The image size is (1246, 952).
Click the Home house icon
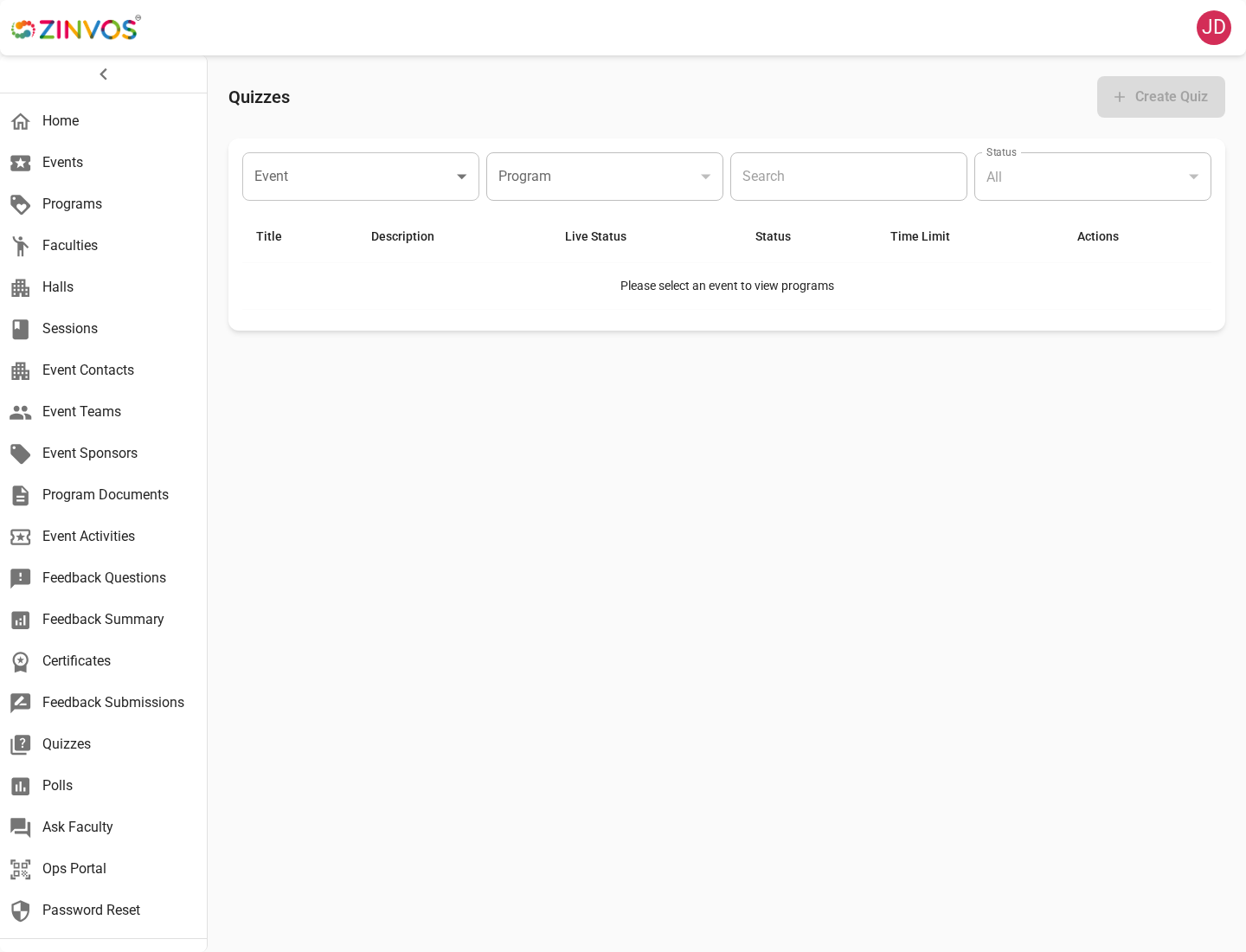click(21, 121)
